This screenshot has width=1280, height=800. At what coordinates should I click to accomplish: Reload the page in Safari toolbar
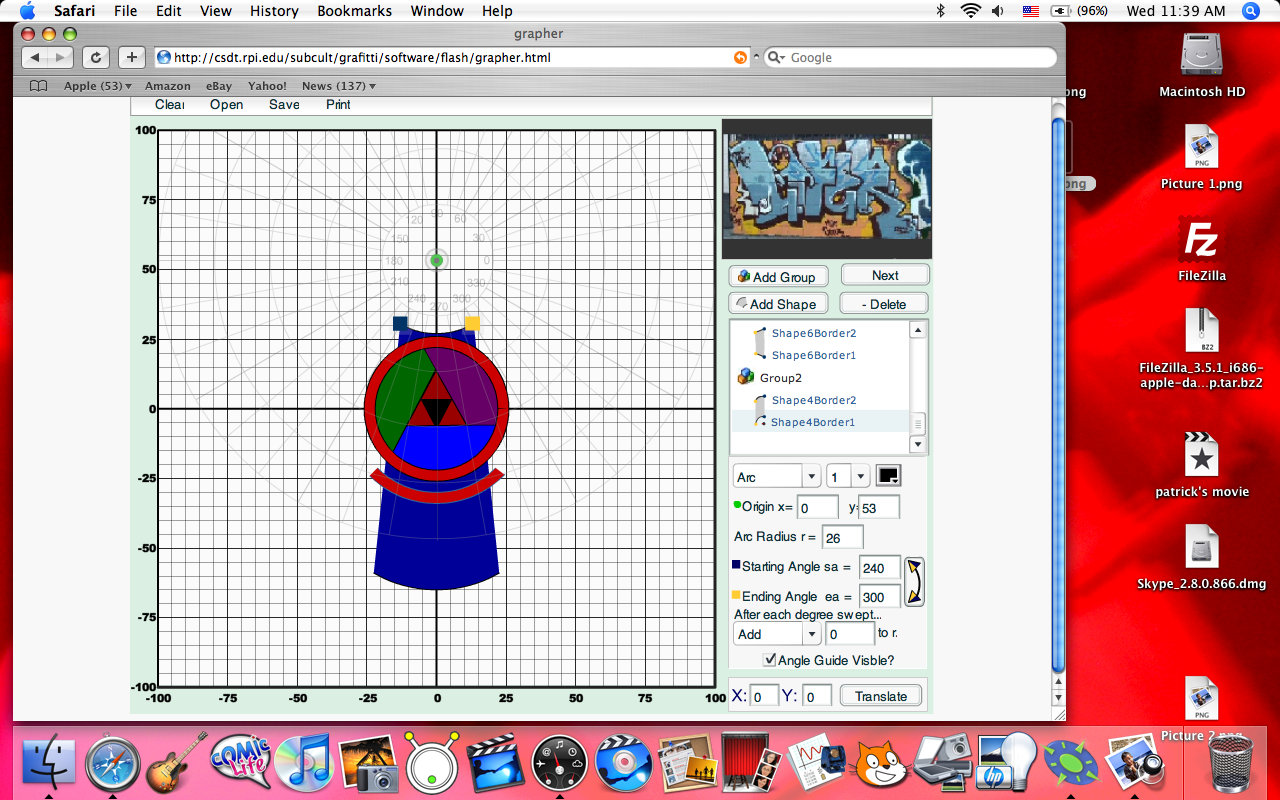96,58
